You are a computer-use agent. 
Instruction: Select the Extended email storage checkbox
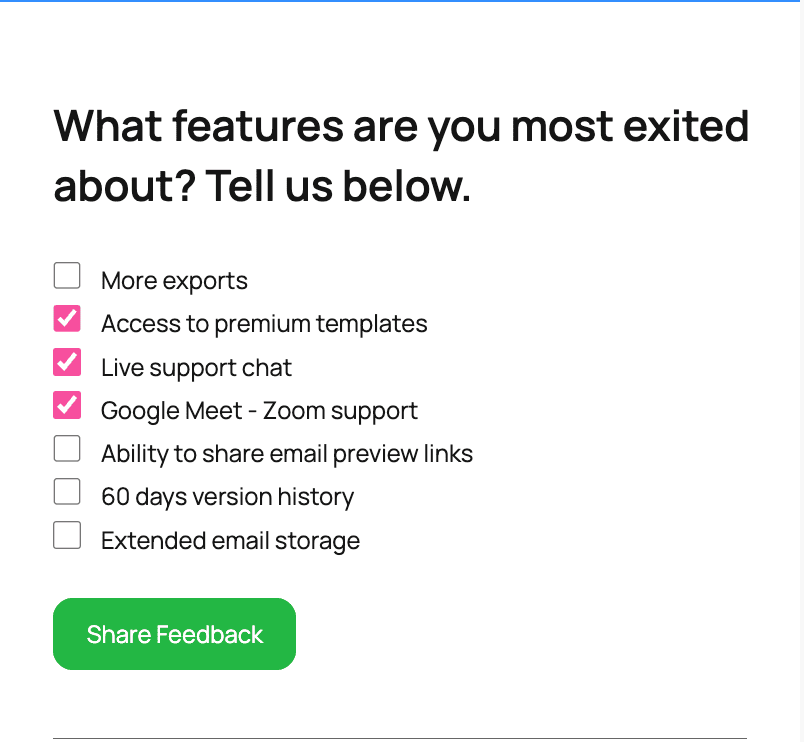67,536
